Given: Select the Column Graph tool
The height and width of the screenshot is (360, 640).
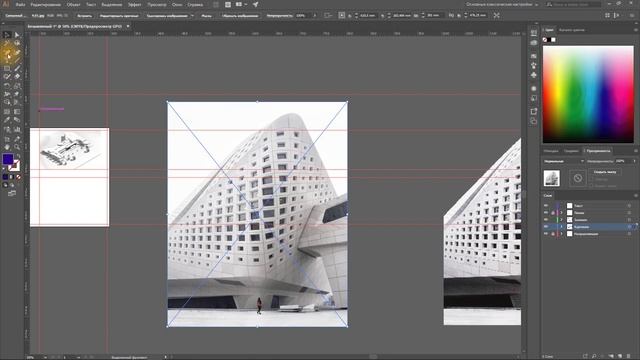Looking at the screenshot, I should point(17,129).
